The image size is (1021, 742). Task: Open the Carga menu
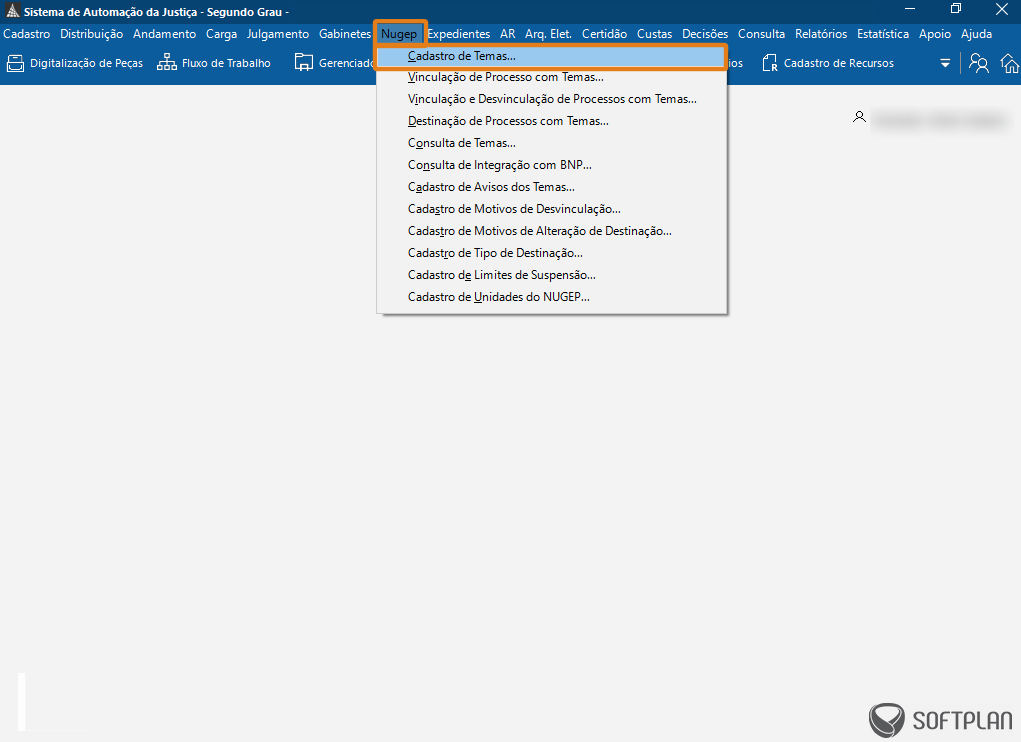pyautogui.click(x=221, y=34)
